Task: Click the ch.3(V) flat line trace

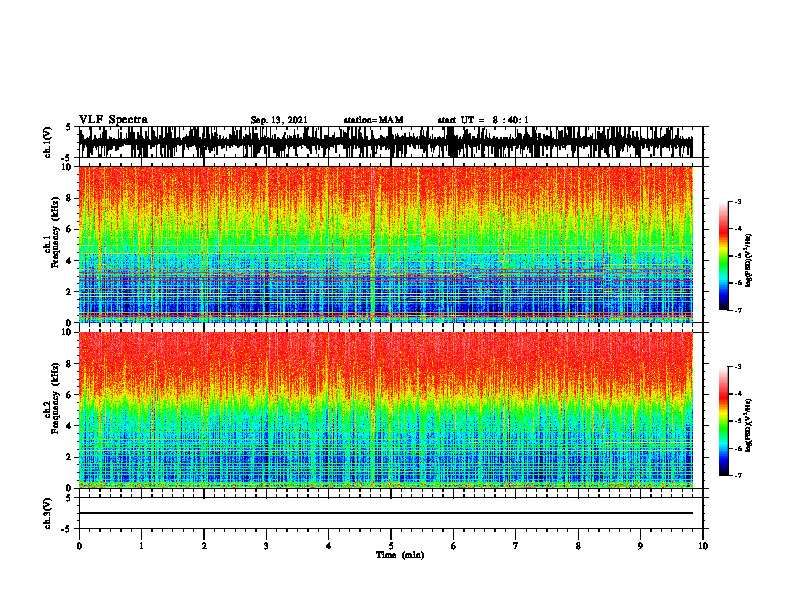Action: [x=385, y=513]
